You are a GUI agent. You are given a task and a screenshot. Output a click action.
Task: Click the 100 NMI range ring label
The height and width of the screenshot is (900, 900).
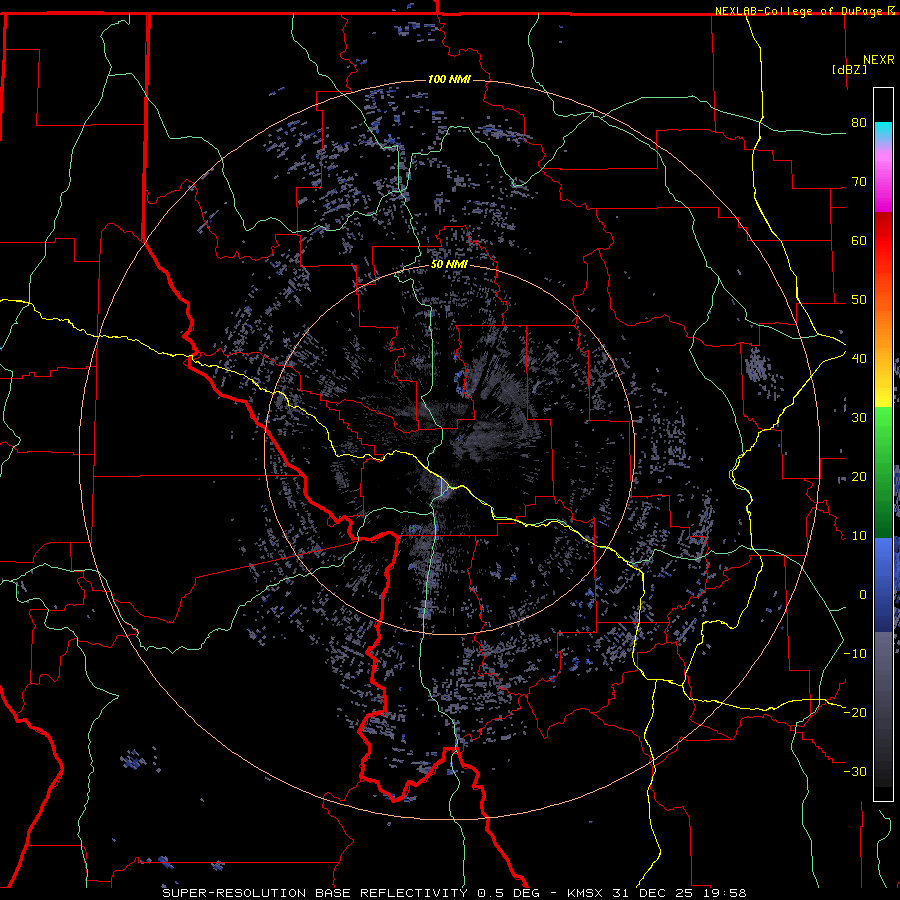(x=449, y=79)
